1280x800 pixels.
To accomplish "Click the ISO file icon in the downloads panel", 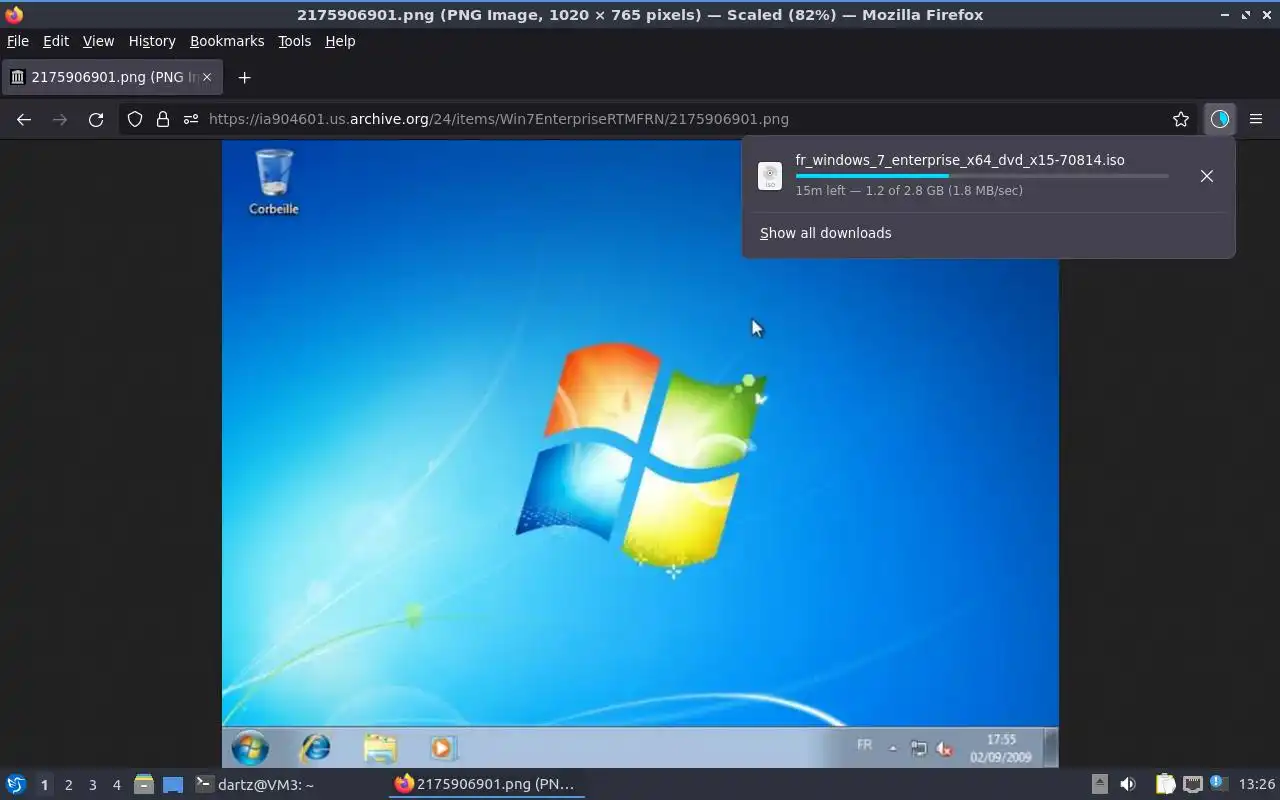I will [770, 176].
